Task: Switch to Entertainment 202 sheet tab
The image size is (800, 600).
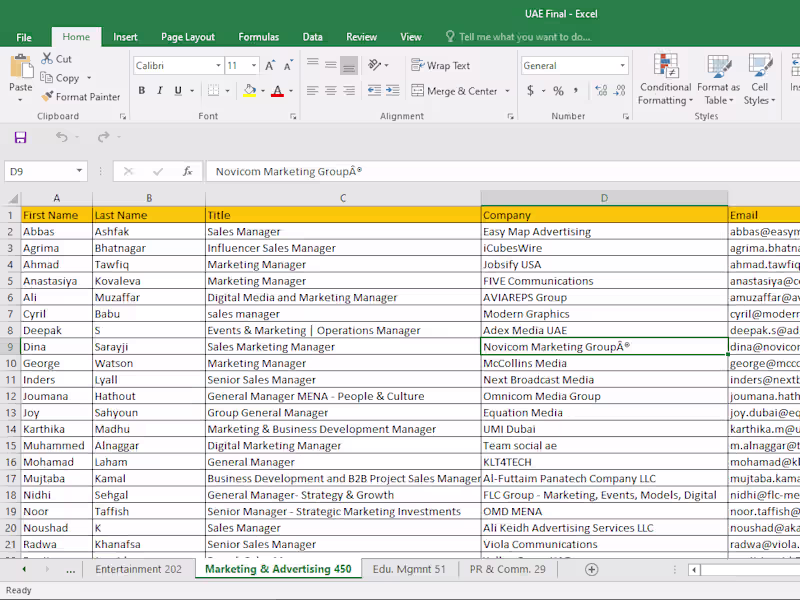Action: (138, 569)
